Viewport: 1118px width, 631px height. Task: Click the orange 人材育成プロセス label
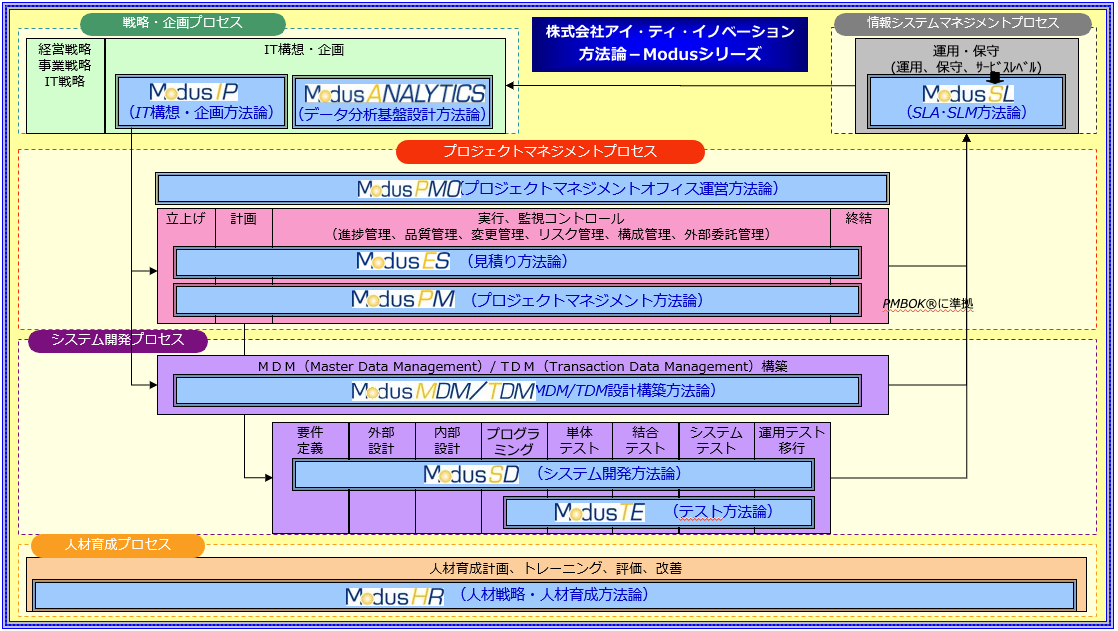[x=118, y=545]
